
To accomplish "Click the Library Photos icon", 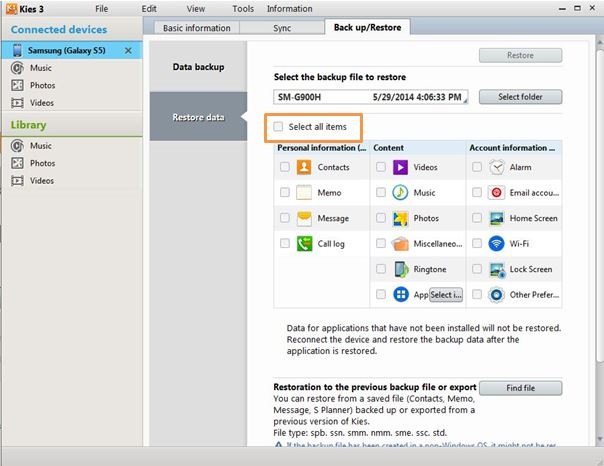I will click(17, 163).
